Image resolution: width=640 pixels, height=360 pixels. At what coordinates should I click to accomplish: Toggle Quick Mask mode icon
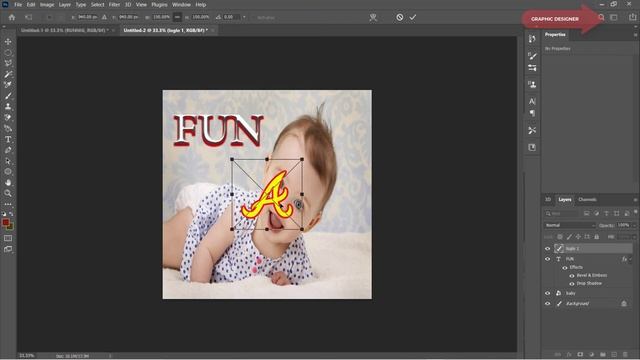8,238
